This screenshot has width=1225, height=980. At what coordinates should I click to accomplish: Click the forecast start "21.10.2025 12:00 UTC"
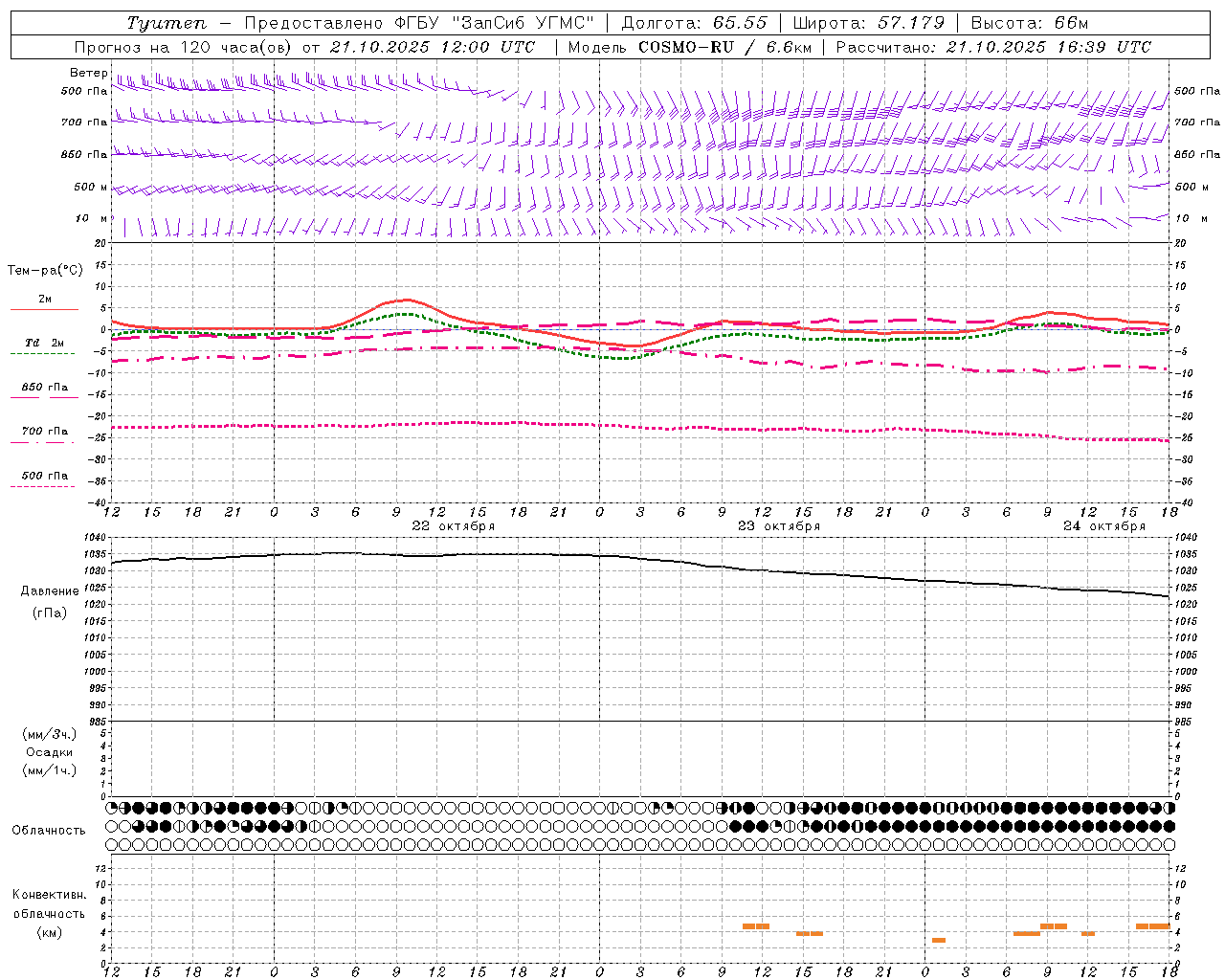[433, 47]
